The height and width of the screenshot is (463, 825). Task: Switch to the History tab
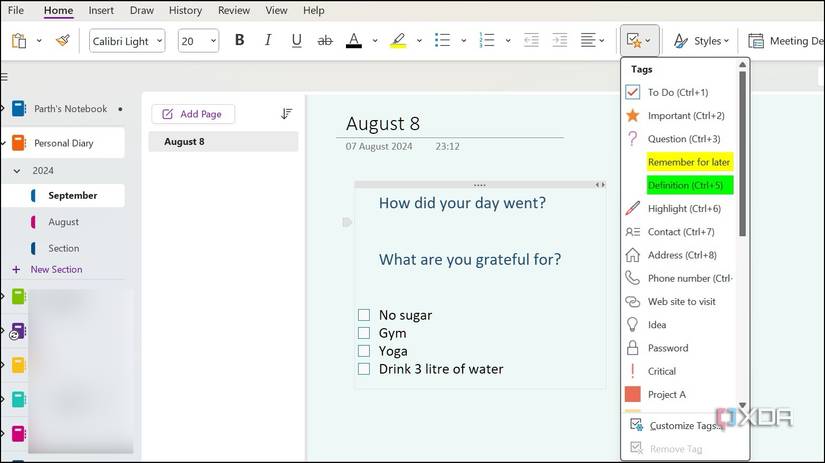185,10
